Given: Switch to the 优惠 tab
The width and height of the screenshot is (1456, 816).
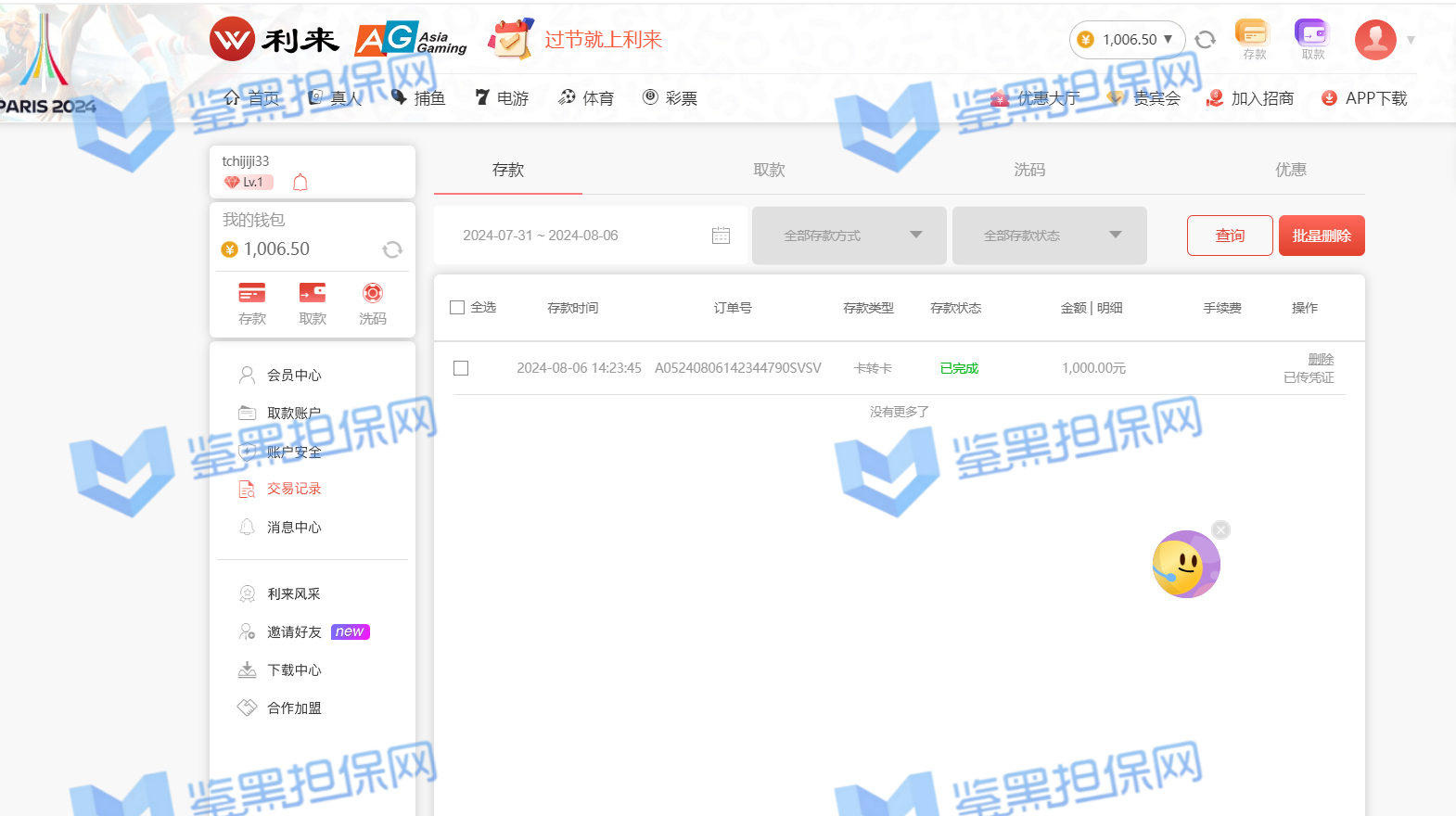Looking at the screenshot, I should coord(1290,170).
